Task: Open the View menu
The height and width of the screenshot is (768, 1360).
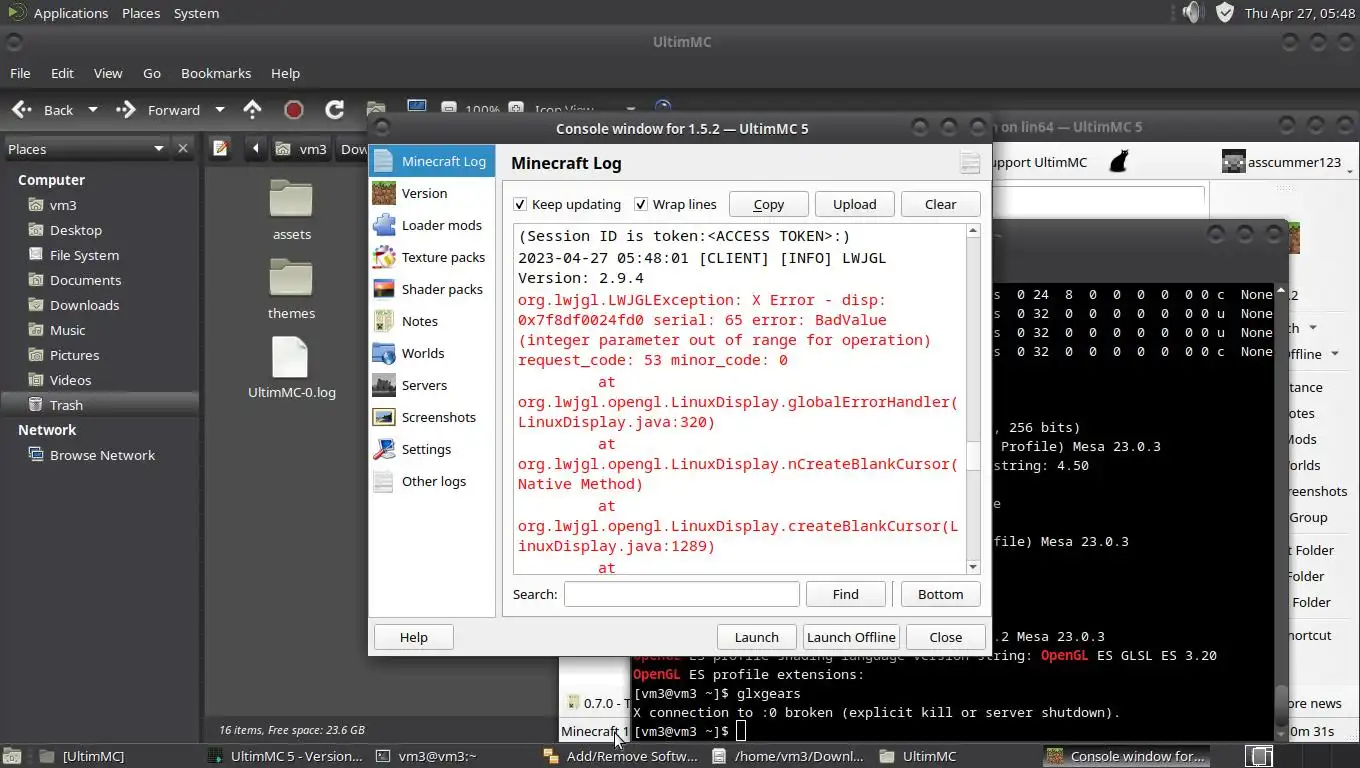Action: pos(108,73)
